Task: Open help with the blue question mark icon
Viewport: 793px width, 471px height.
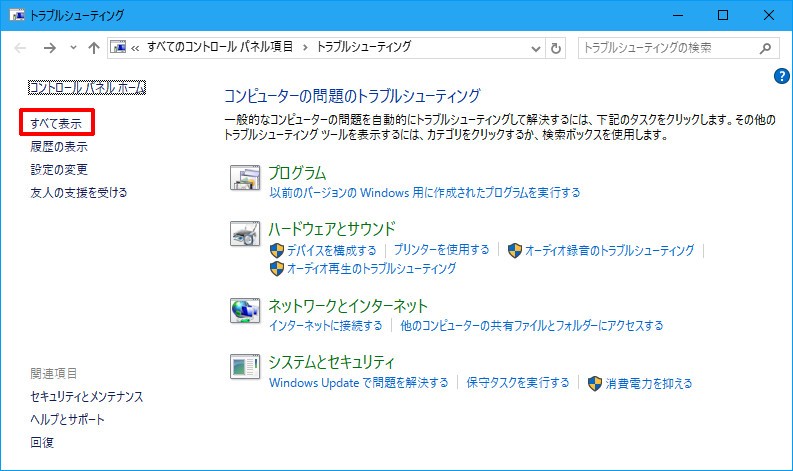Action: (781, 76)
